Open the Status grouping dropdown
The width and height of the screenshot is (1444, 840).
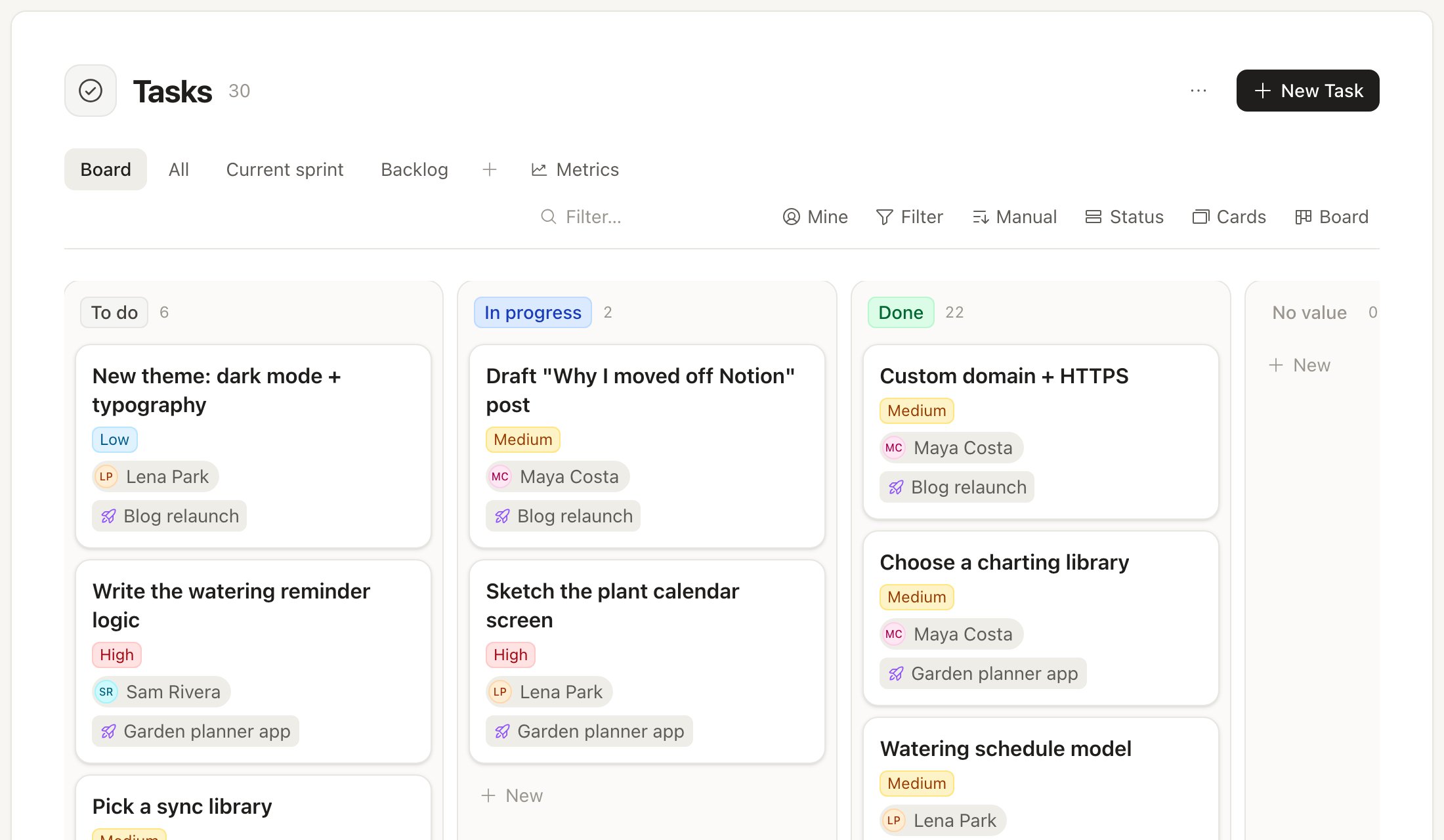(x=1124, y=217)
